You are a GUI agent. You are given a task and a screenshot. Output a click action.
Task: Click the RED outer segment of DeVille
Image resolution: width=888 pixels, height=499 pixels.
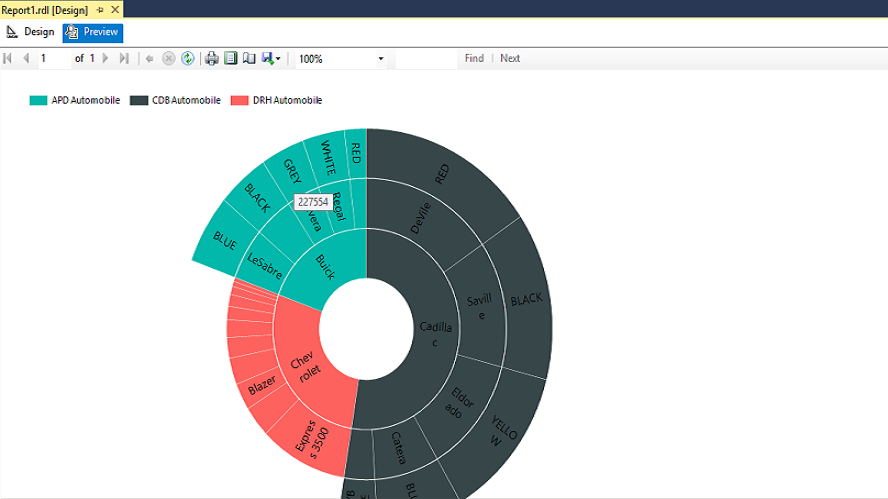click(442, 174)
